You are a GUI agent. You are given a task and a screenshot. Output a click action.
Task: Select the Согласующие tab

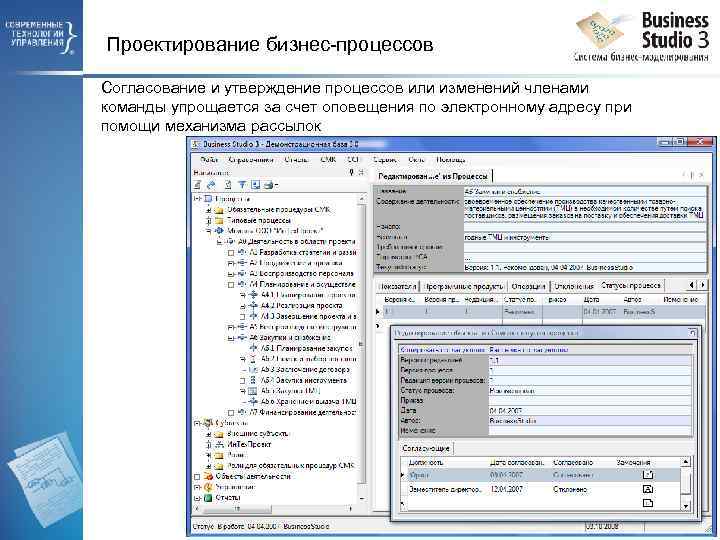[426, 448]
